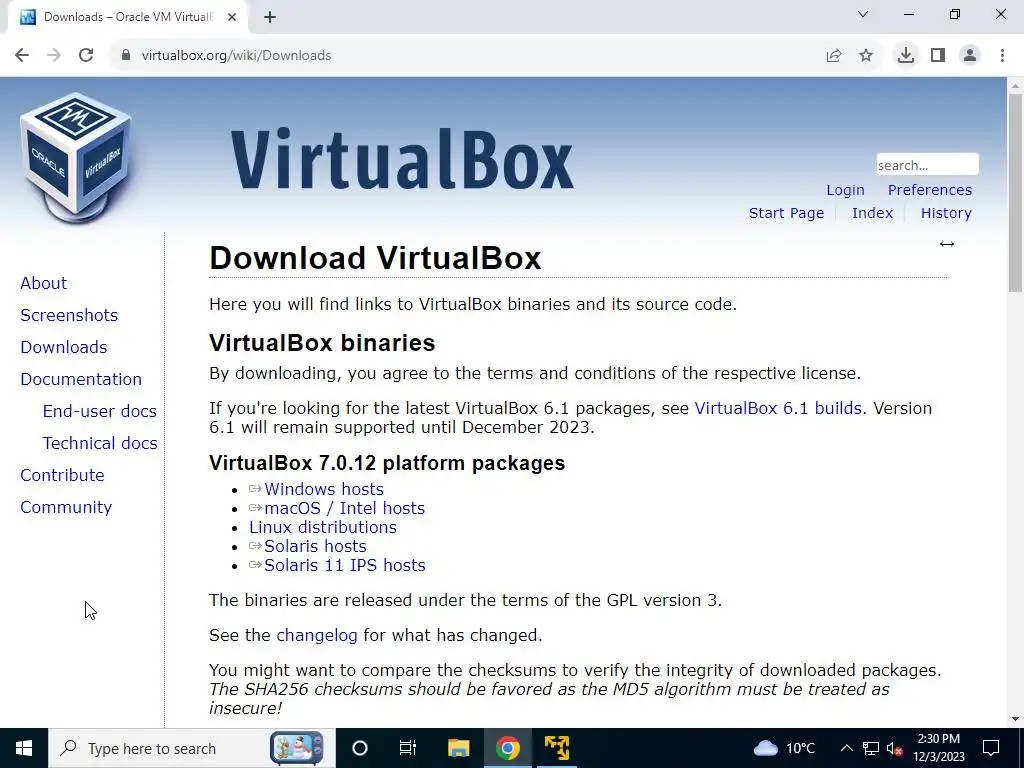
Task: Open End-user docs sidebar link
Action: click(x=99, y=411)
